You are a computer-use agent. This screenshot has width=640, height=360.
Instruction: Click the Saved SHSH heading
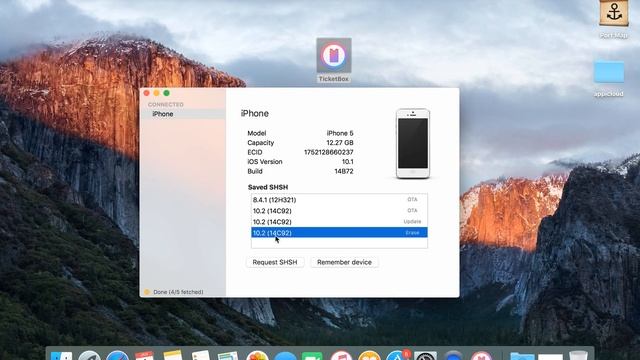pyautogui.click(x=268, y=187)
